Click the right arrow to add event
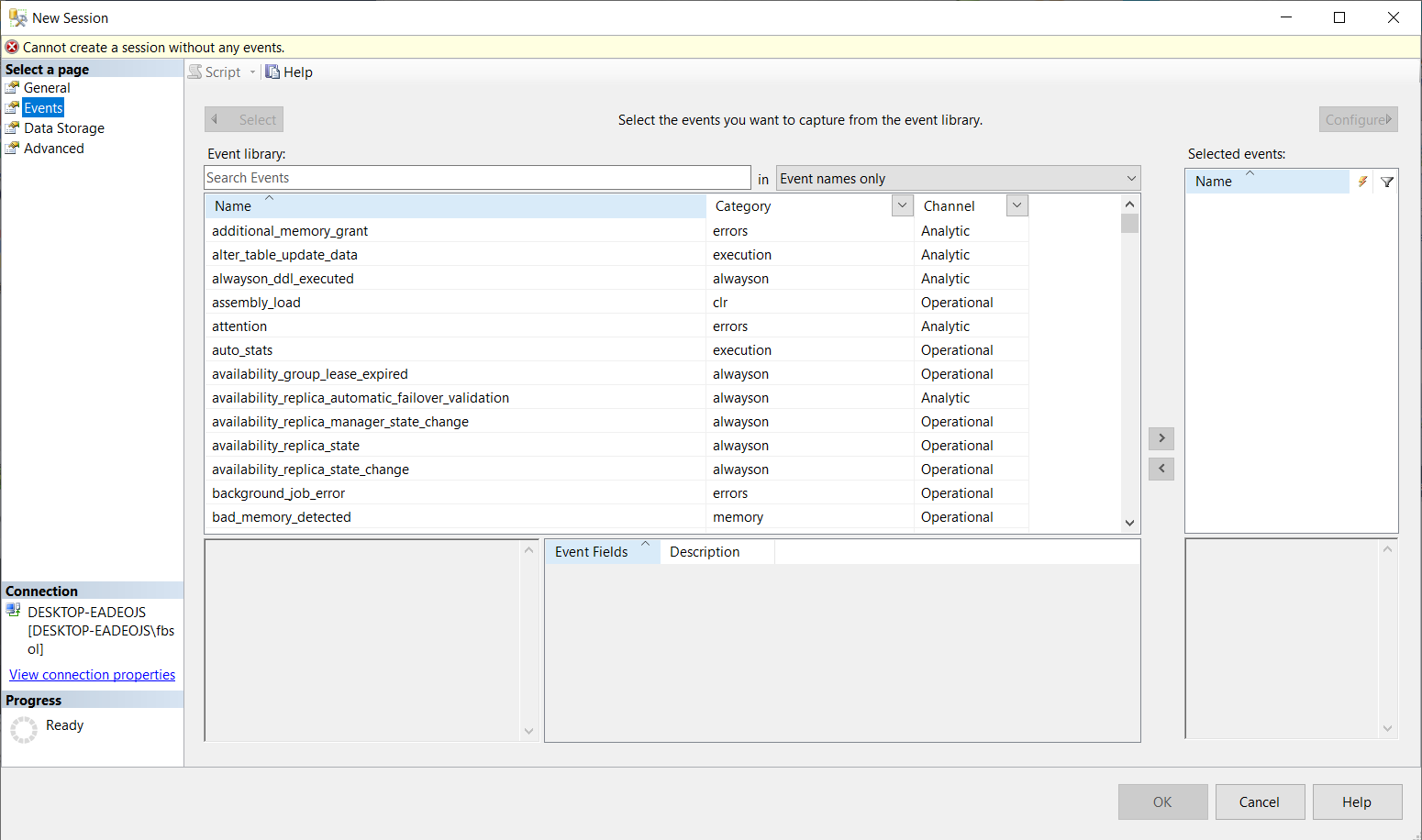1422x840 pixels. 1161,438
